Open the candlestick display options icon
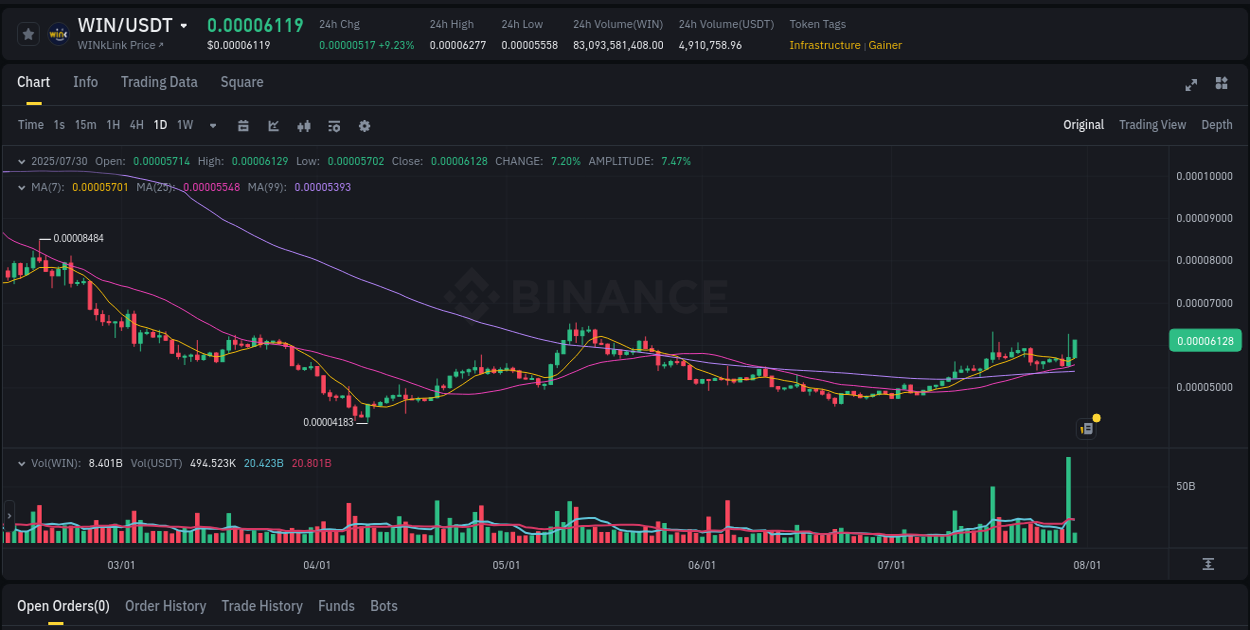Screen dimensions: 1250x630 pyautogui.click(x=304, y=126)
